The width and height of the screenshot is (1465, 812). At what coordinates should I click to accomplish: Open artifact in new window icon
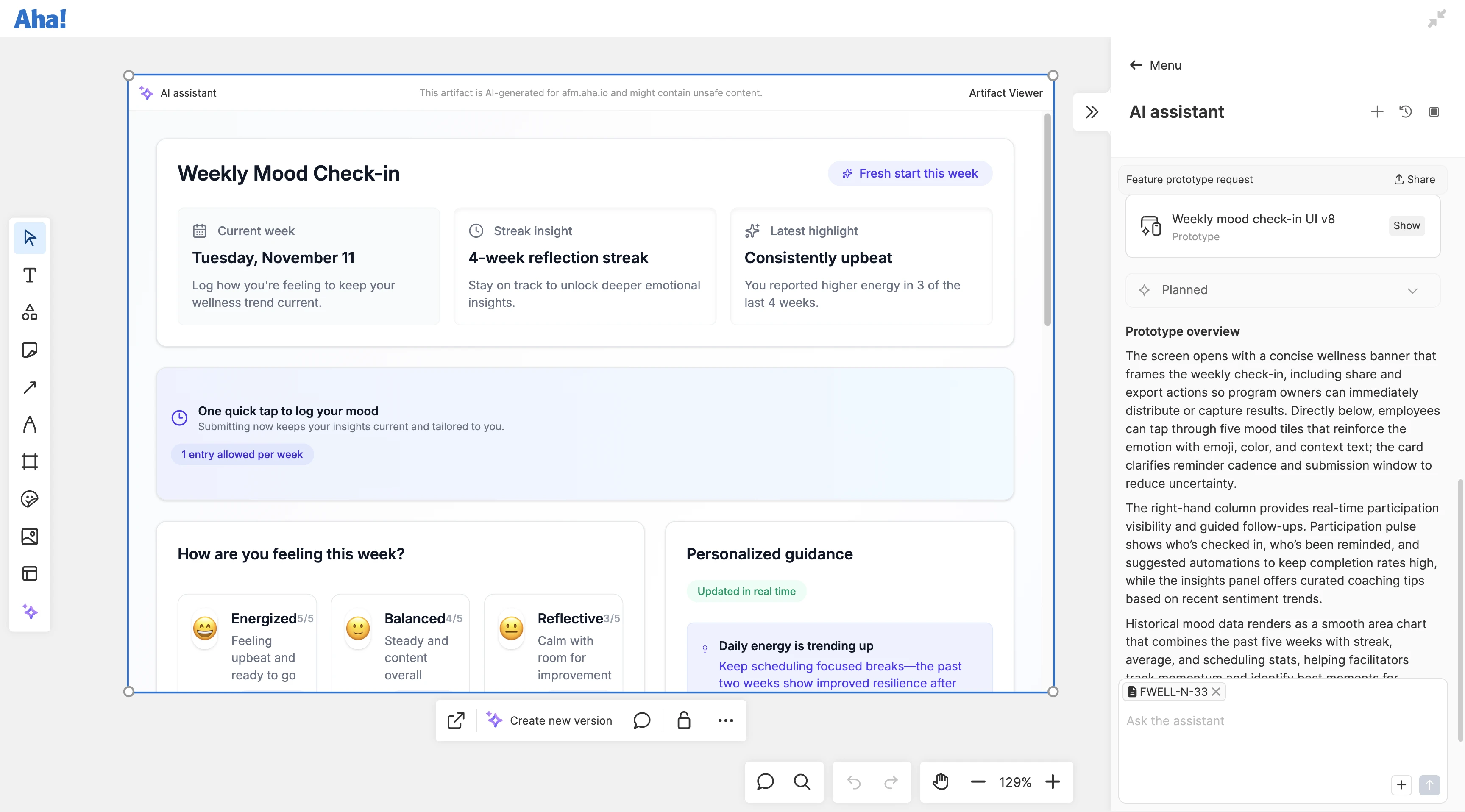[x=456, y=720]
